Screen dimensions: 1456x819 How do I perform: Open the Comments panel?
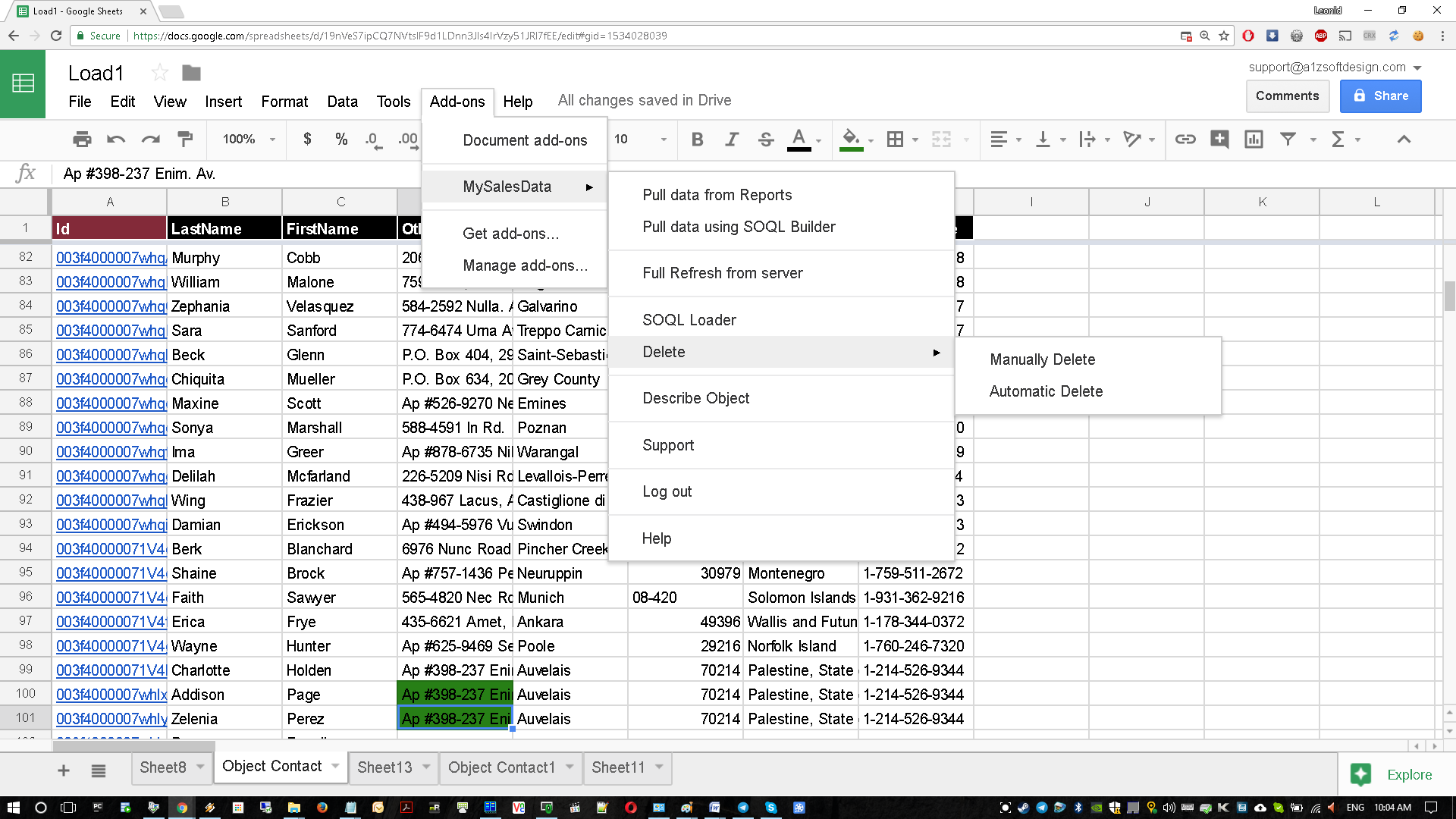1287,96
